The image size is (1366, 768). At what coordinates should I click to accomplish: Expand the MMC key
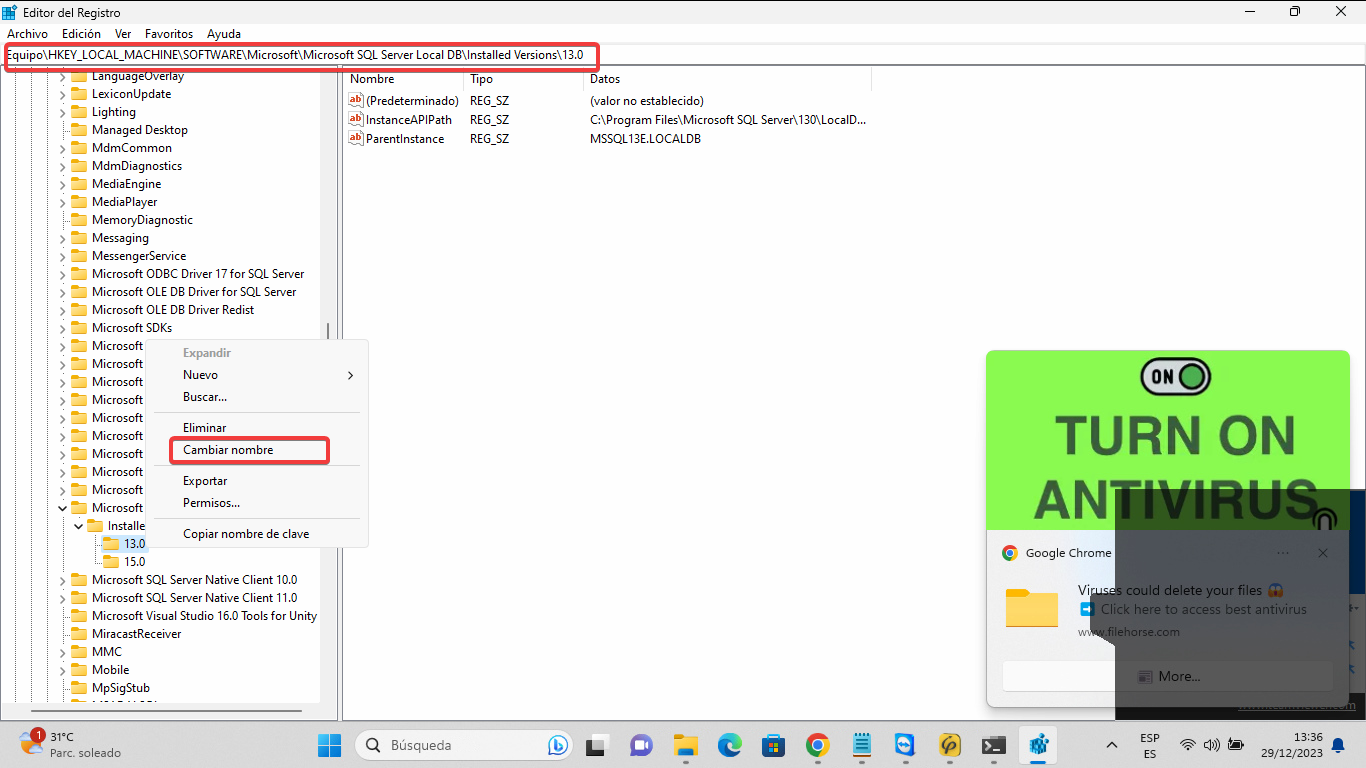62,652
